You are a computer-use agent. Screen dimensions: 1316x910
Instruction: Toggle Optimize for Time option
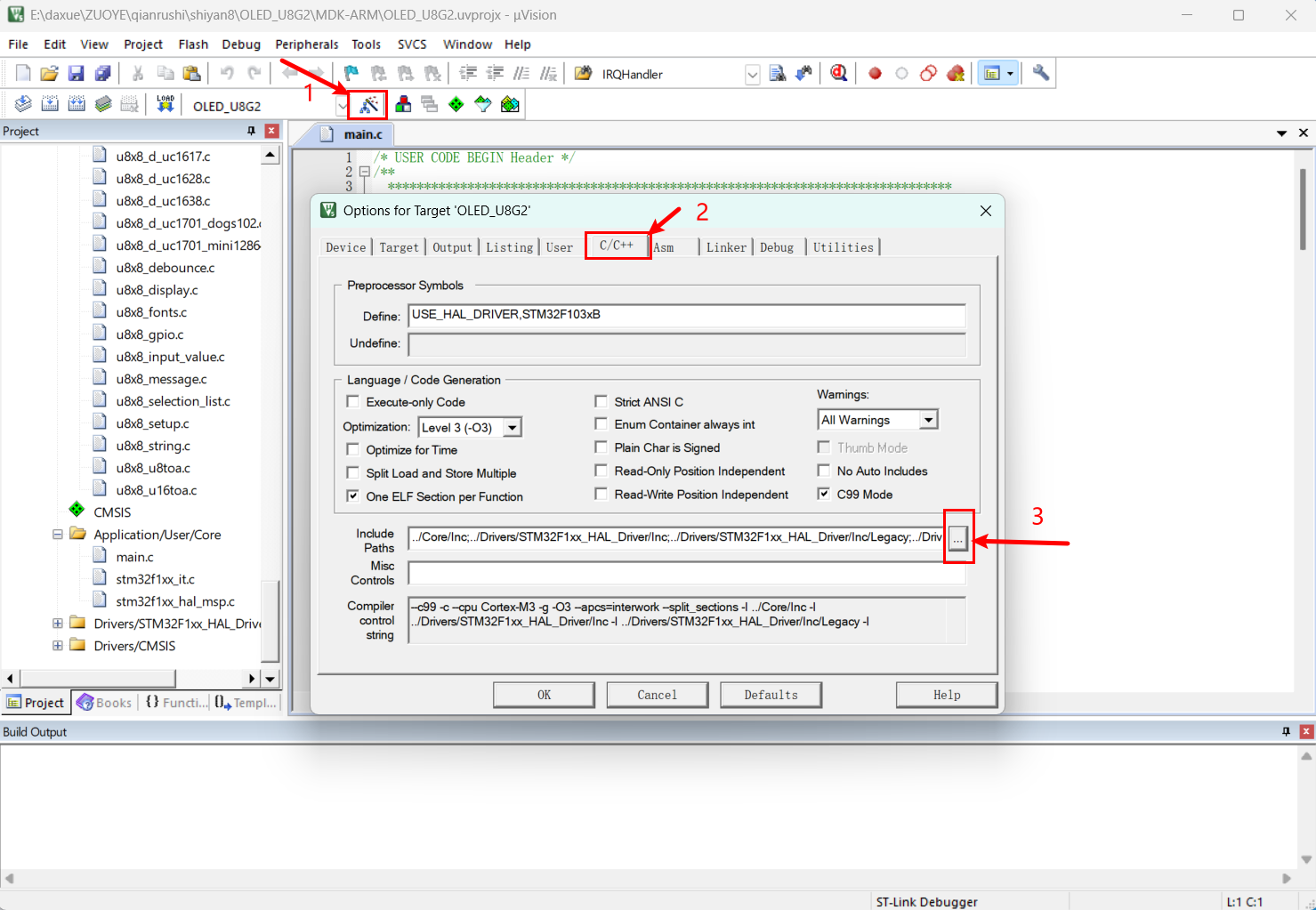click(353, 450)
